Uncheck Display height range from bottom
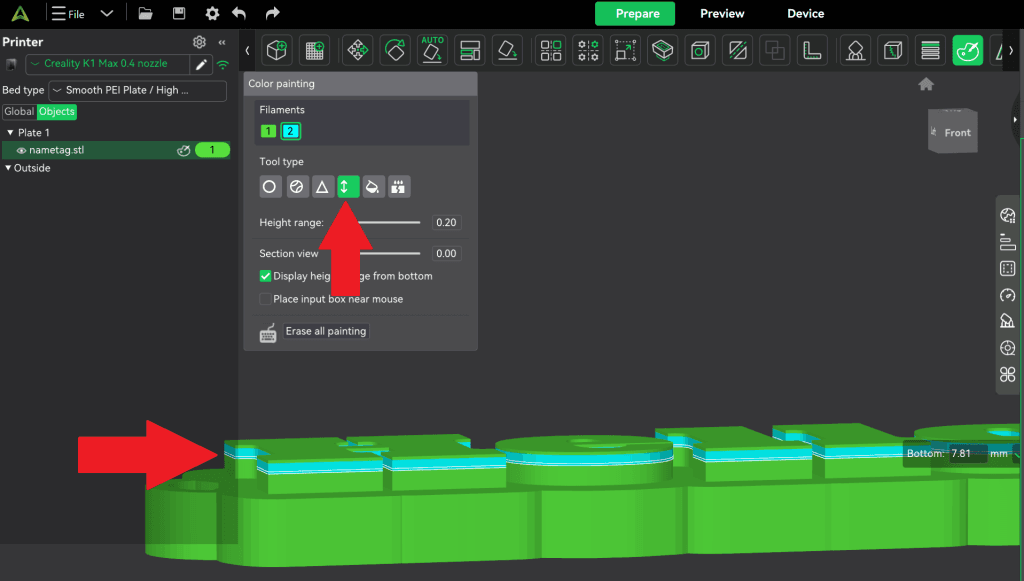Image resolution: width=1024 pixels, height=581 pixels. pos(266,276)
